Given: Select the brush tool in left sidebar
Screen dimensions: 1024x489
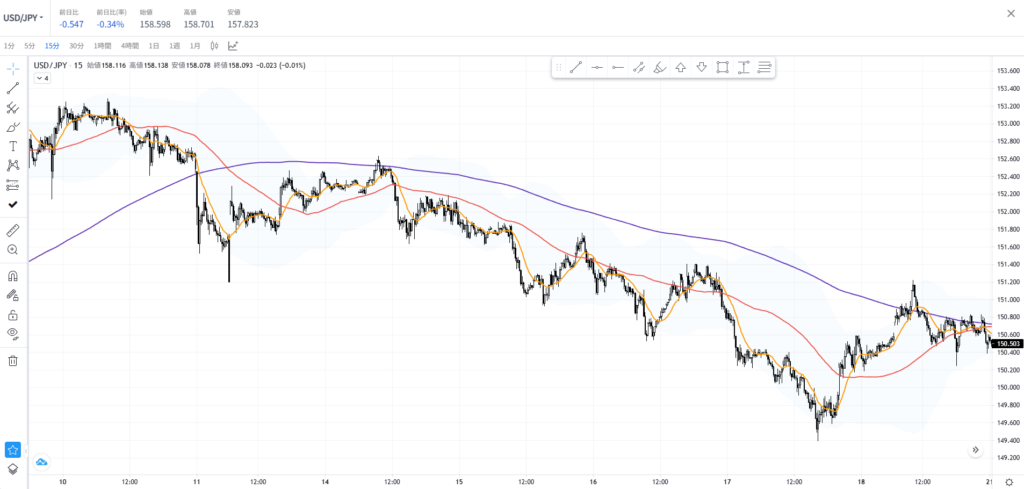Looking at the screenshot, I should pos(13,127).
